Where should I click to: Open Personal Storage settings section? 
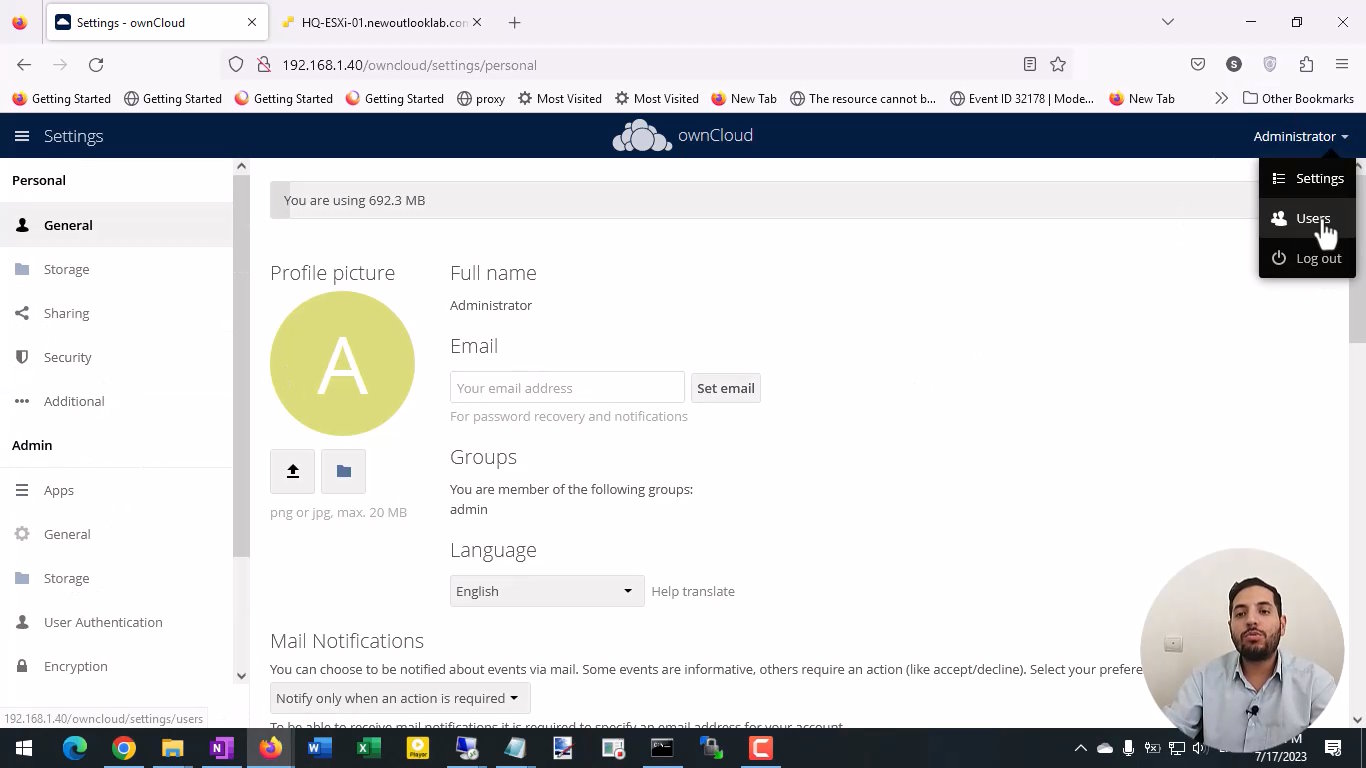pyautogui.click(x=116, y=269)
